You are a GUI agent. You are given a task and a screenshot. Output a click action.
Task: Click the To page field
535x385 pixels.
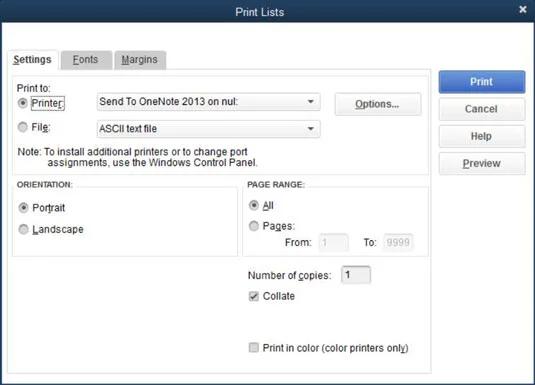[398, 243]
